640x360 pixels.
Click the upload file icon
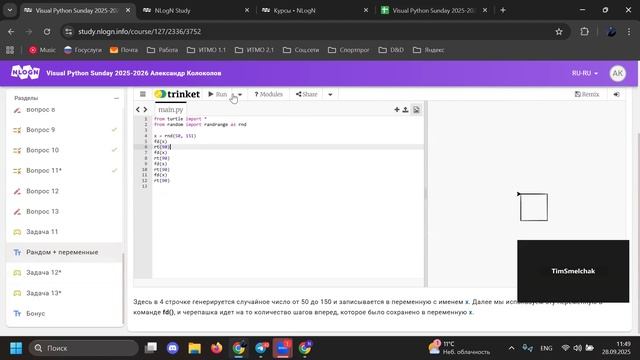point(405,109)
